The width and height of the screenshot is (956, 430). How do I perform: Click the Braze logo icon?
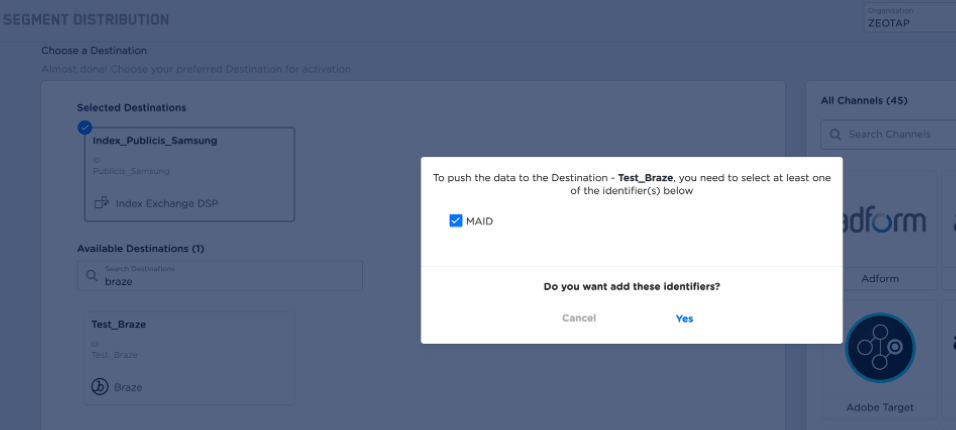[100, 386]
